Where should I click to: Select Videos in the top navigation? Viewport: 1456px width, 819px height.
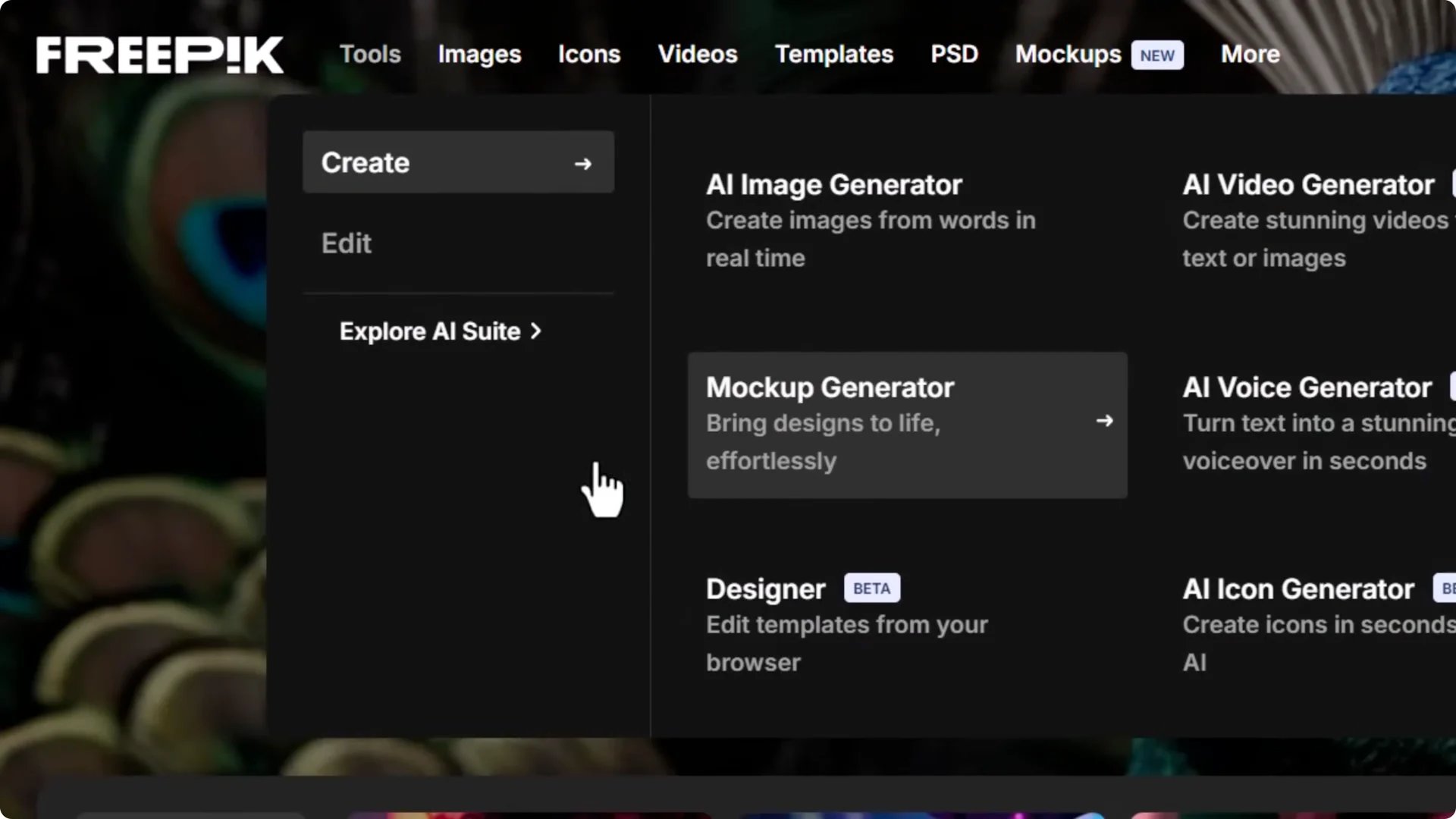tap(697, 54)
